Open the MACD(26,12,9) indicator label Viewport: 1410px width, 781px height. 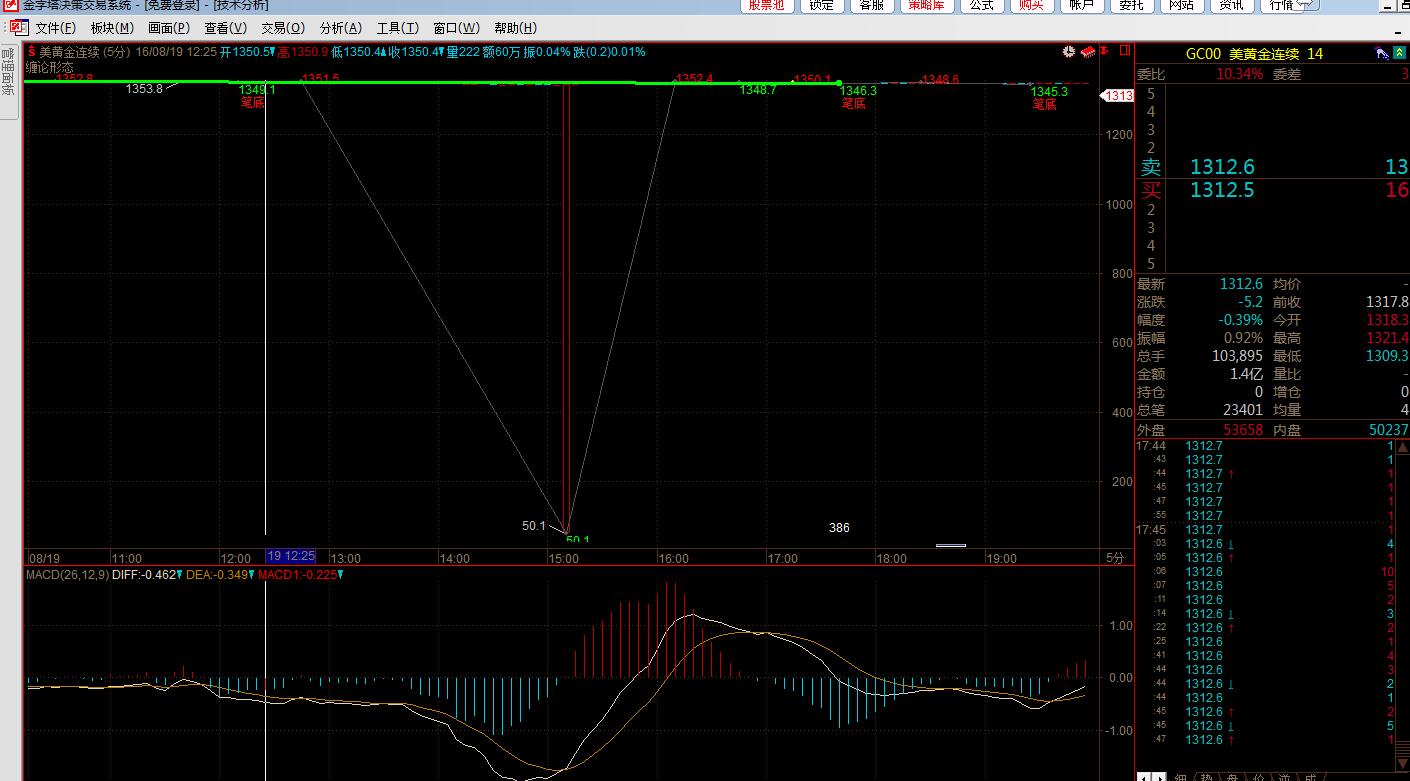click(67, 575)
